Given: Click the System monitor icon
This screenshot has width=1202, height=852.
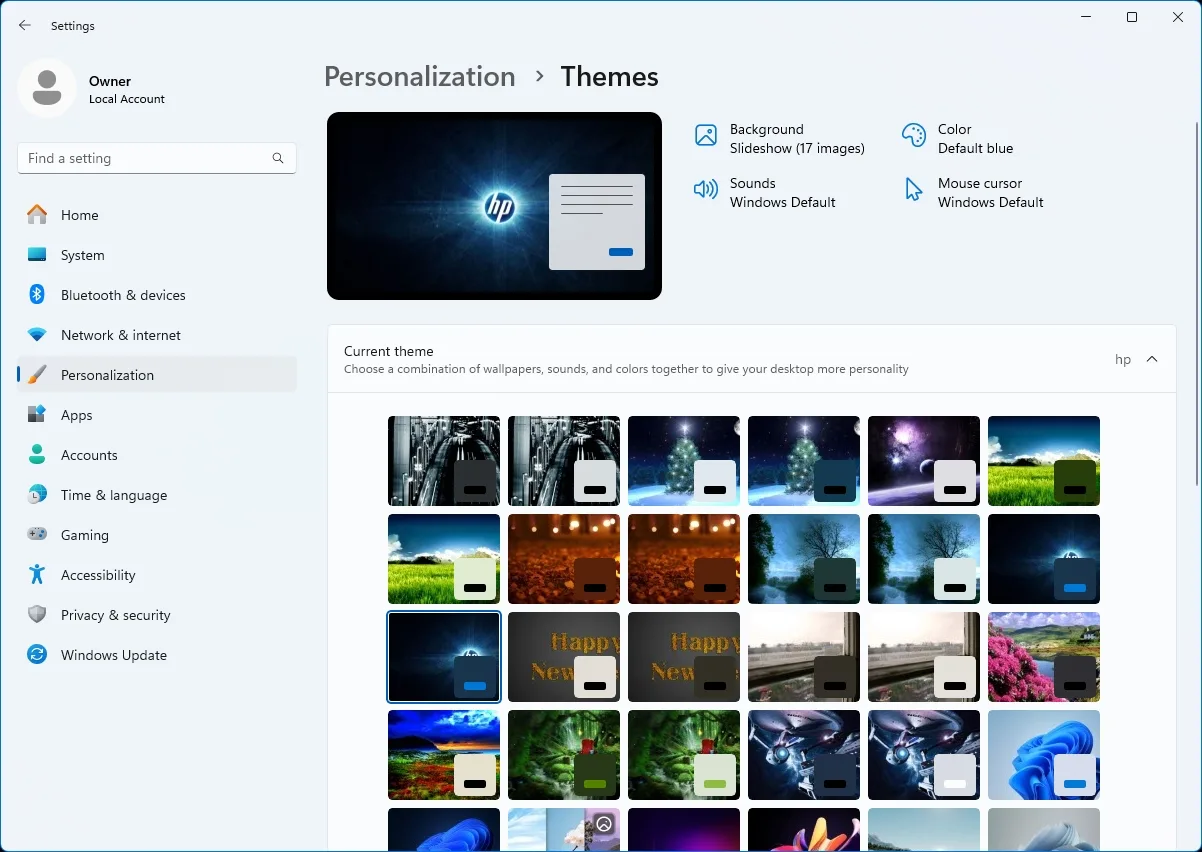Looking at the screenshot, I should pos(37,255).
